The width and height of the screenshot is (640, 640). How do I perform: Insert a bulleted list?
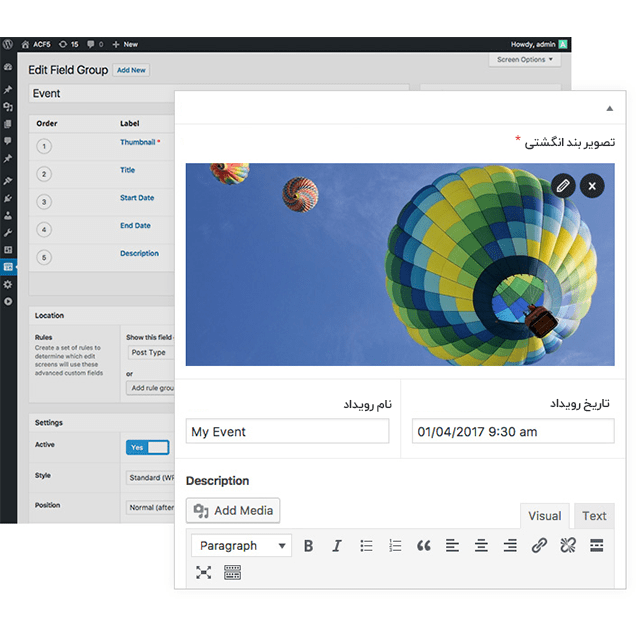point(366,545)
